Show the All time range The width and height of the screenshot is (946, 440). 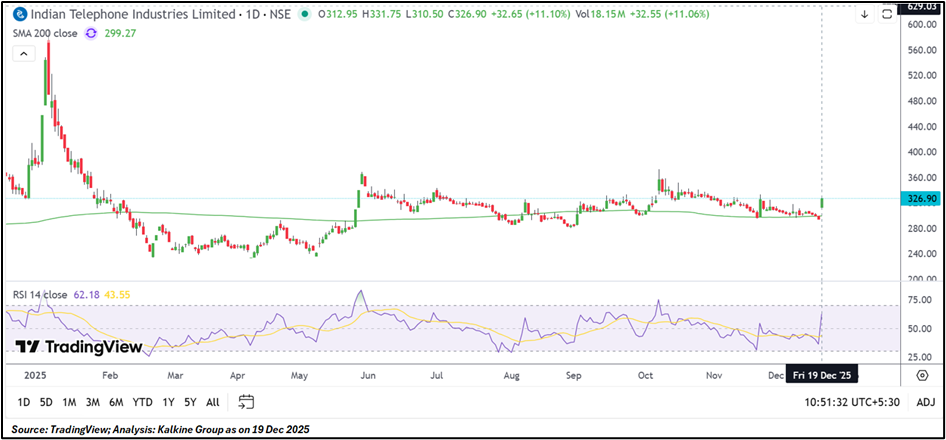(212, 402)
